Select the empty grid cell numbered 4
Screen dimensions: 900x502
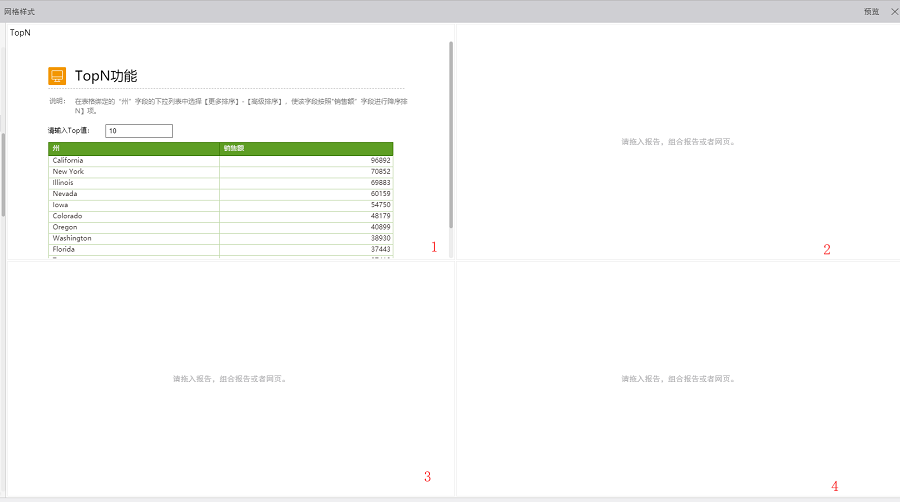pyautogui.click(x=678, y=379)
